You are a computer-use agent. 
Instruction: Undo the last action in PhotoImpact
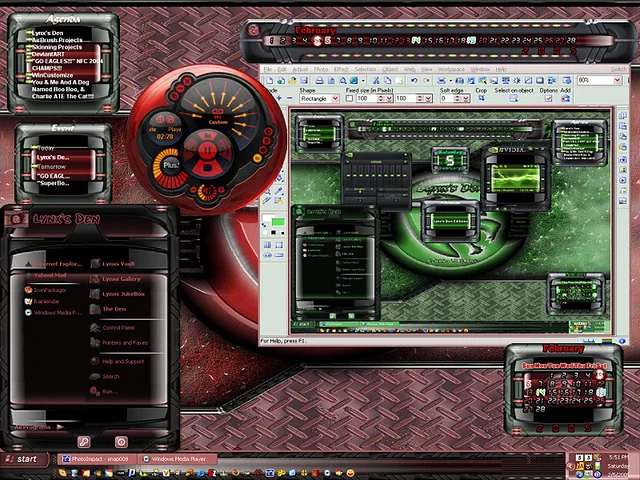click(x=414, y=80)
